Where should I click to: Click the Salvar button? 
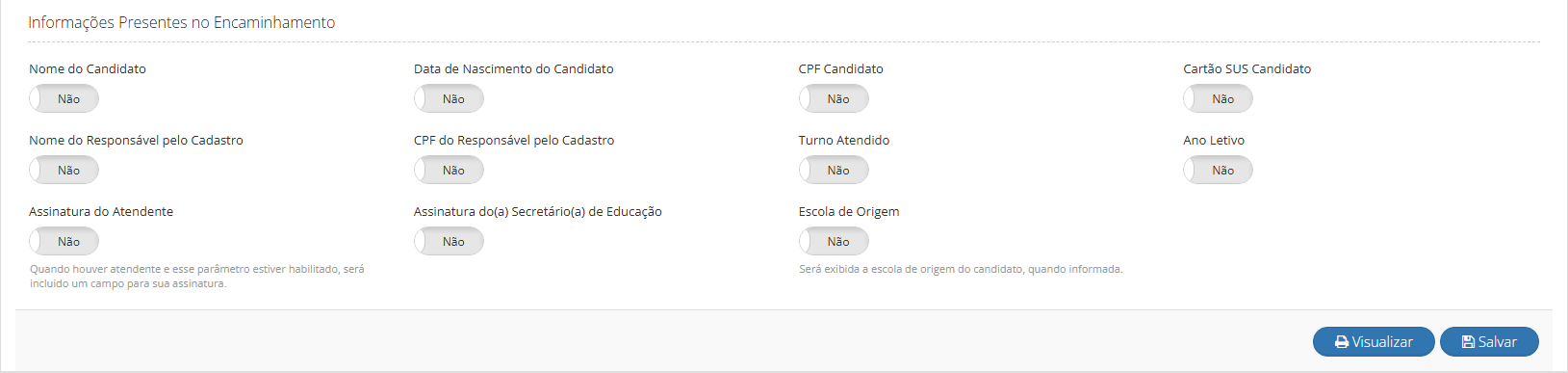[x=1489, y=342]
